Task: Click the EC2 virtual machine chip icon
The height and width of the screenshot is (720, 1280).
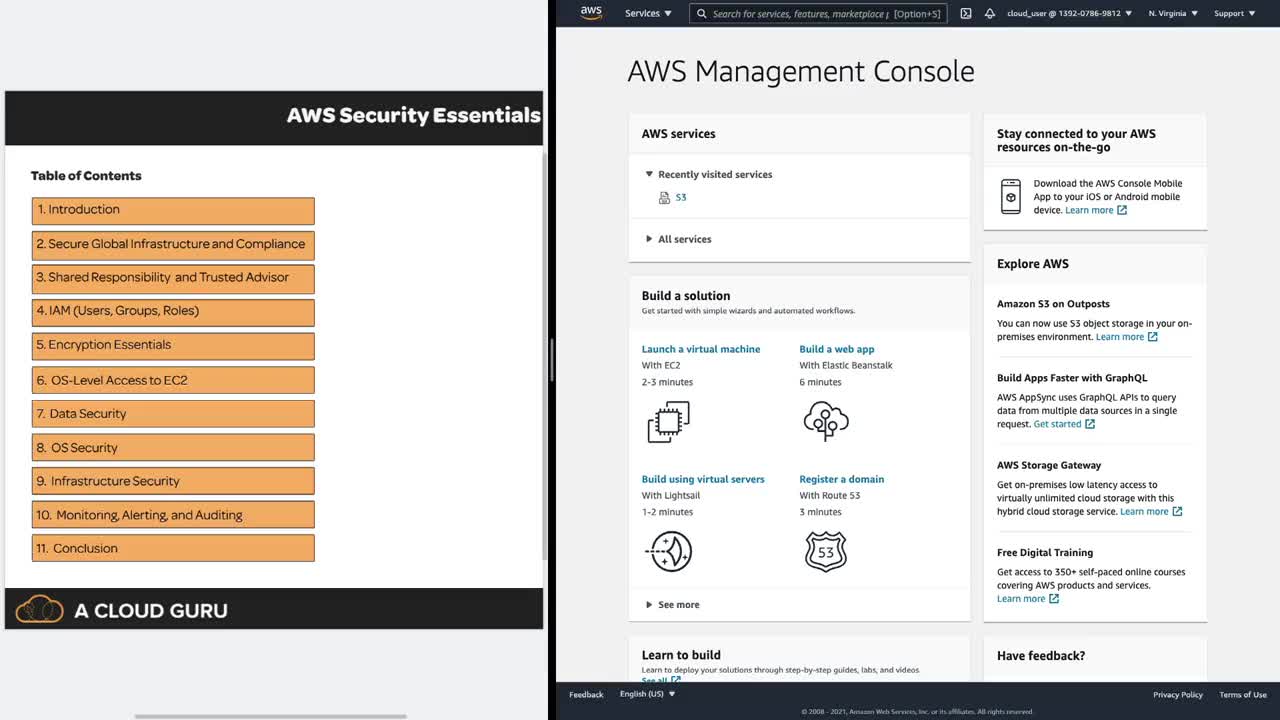Action: 668,421
